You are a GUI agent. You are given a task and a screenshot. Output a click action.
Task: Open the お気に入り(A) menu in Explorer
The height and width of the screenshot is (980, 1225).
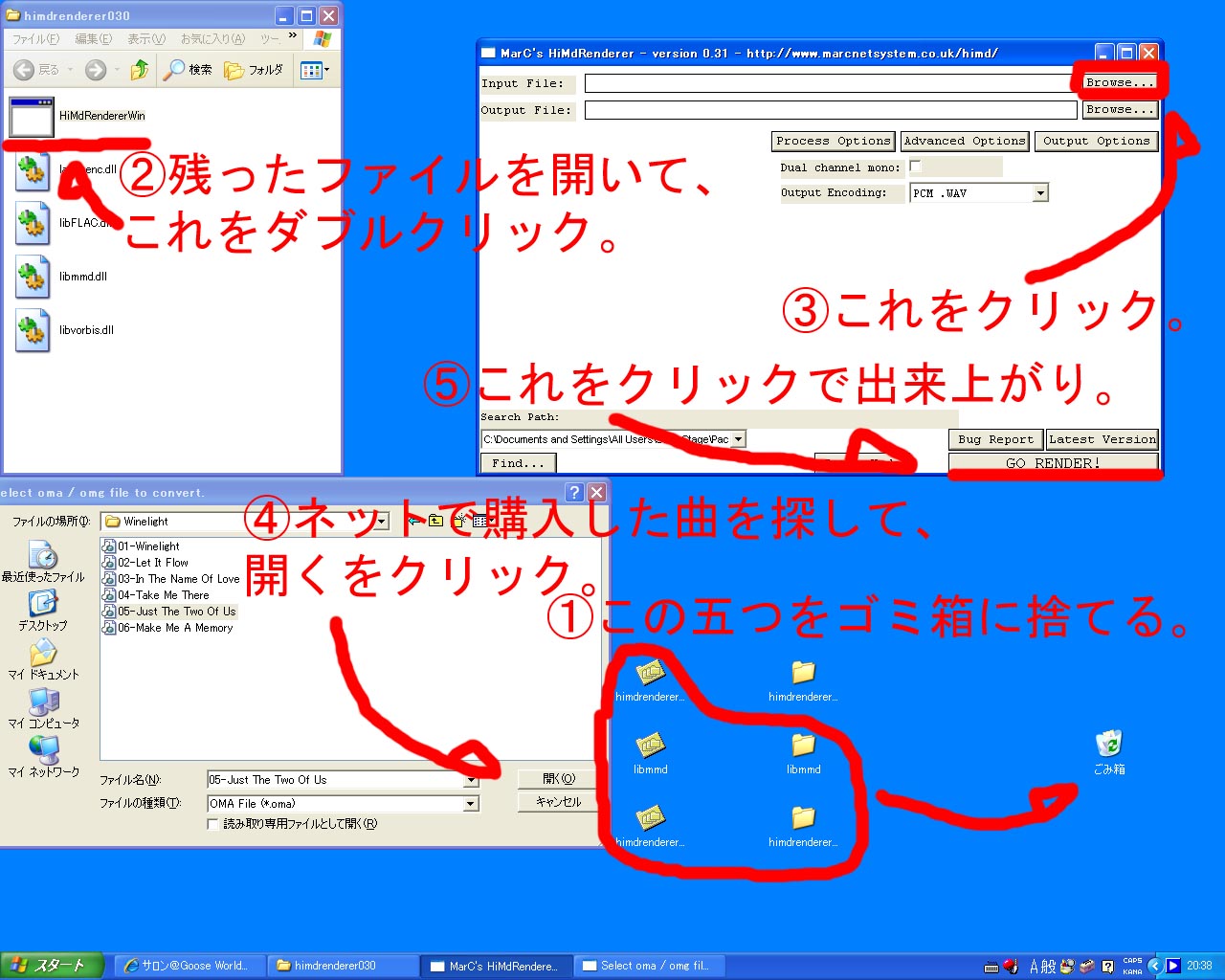pos(212,39)
